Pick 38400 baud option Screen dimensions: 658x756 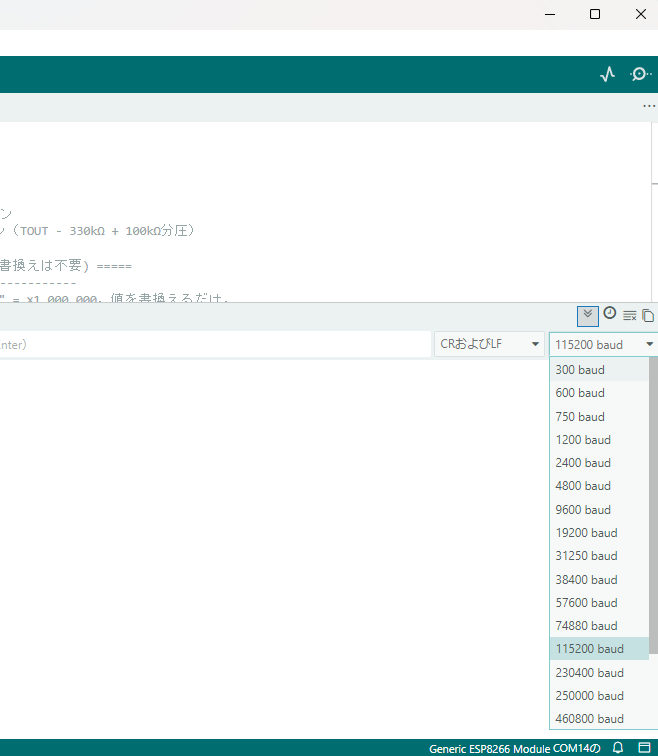[x=599, y=580]
